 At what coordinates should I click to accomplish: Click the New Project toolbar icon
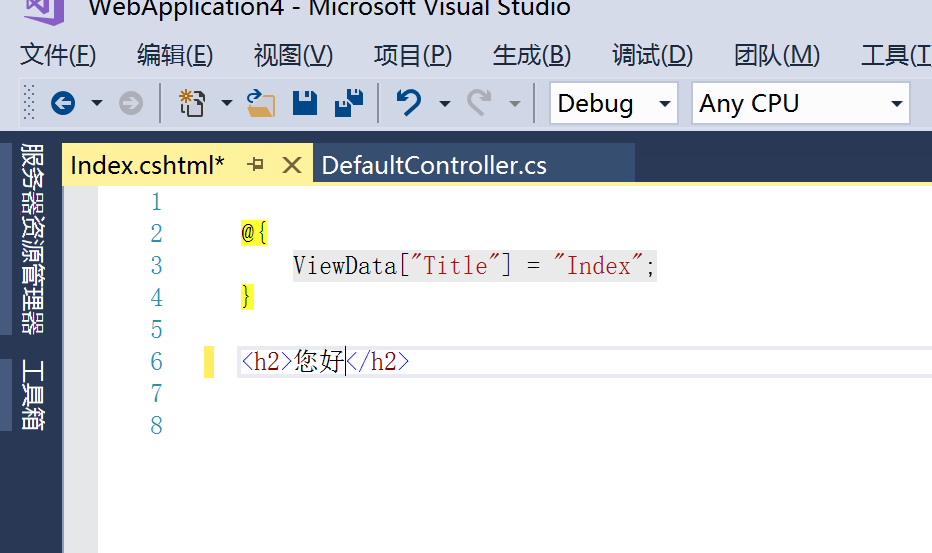192,103
